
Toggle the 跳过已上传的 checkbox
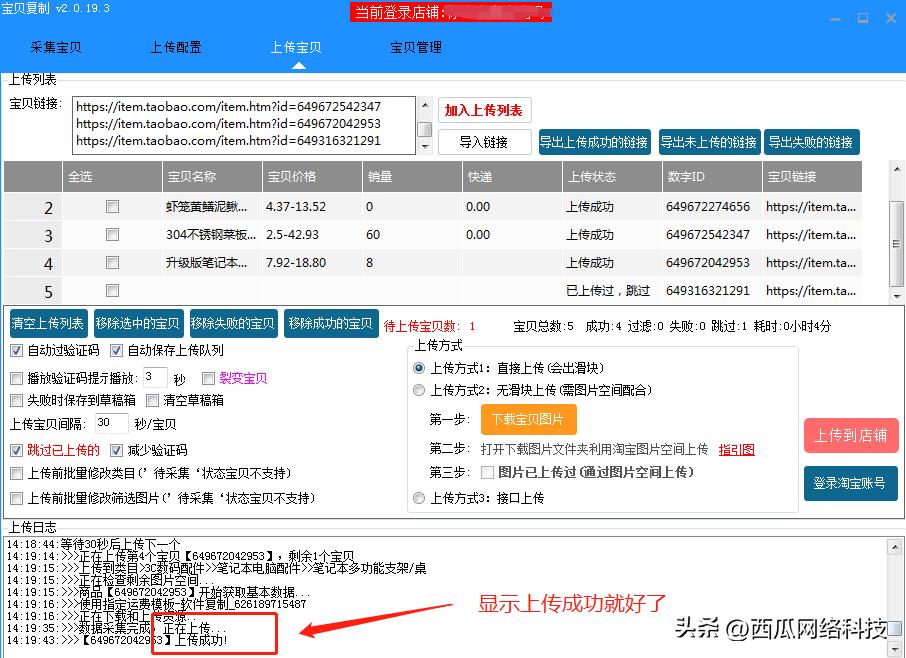click(16, 451)
